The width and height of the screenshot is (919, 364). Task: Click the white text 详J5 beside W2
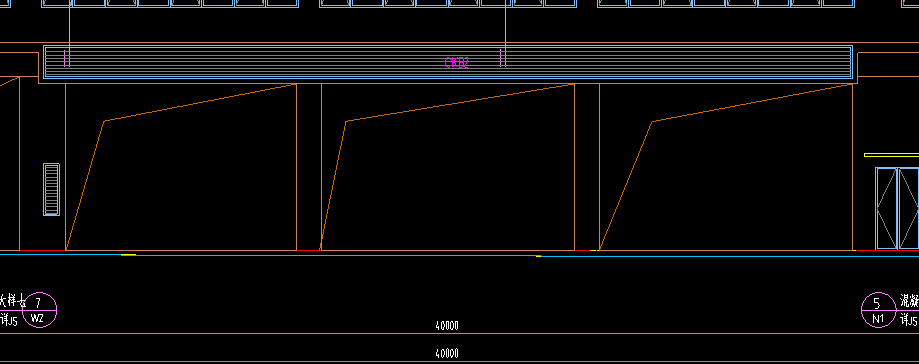[9, 320]
